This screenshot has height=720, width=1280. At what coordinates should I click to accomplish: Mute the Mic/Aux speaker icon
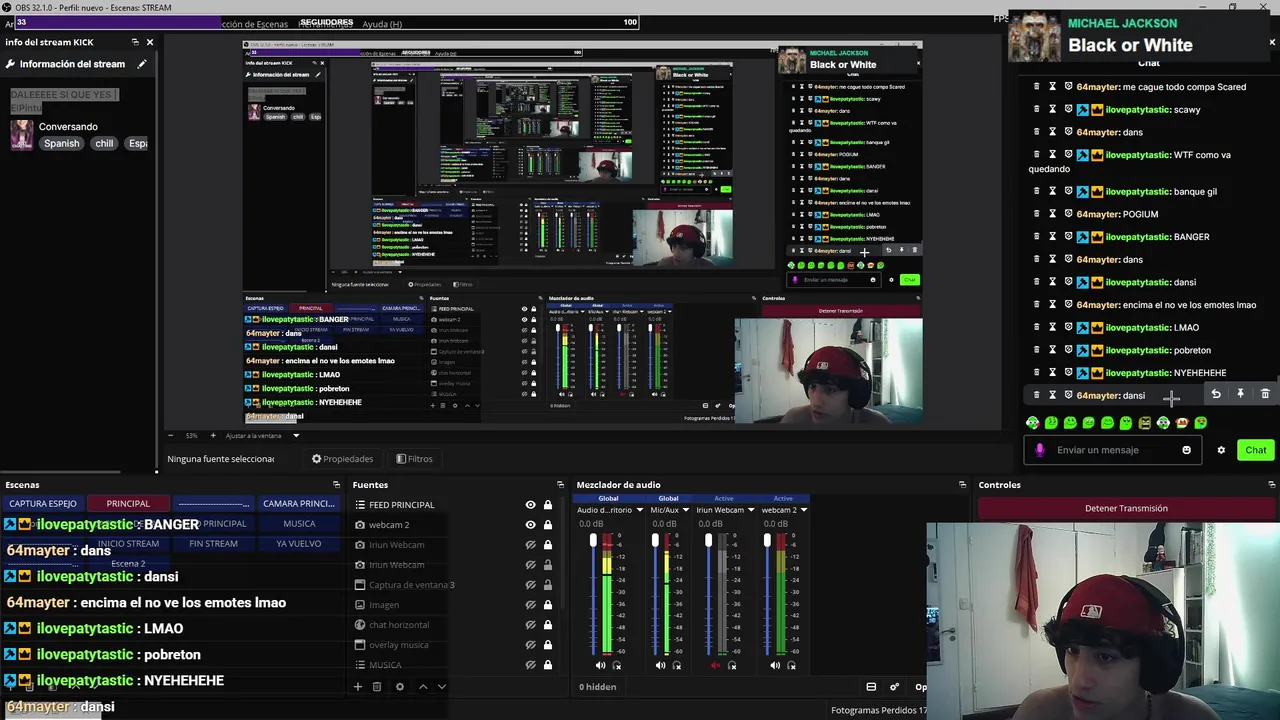[660, 665]
